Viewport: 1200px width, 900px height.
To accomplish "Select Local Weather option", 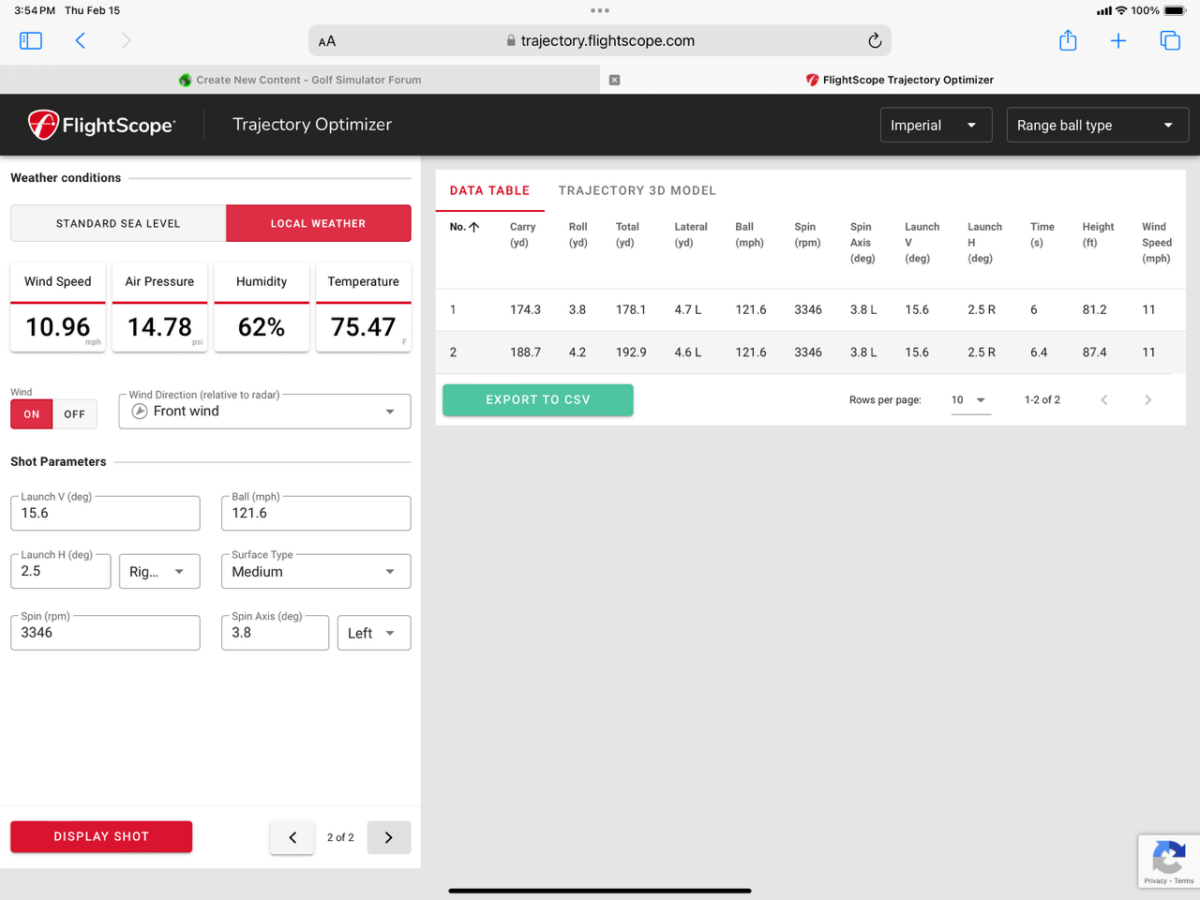I will click(318, 223).
